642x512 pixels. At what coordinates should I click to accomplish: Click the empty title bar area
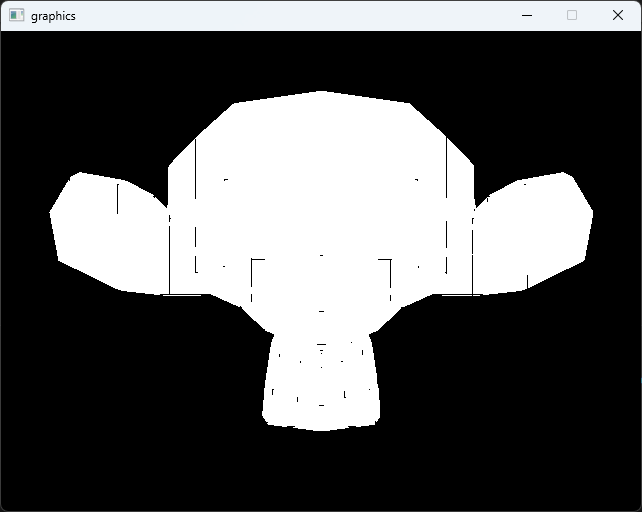click(300, 16)
